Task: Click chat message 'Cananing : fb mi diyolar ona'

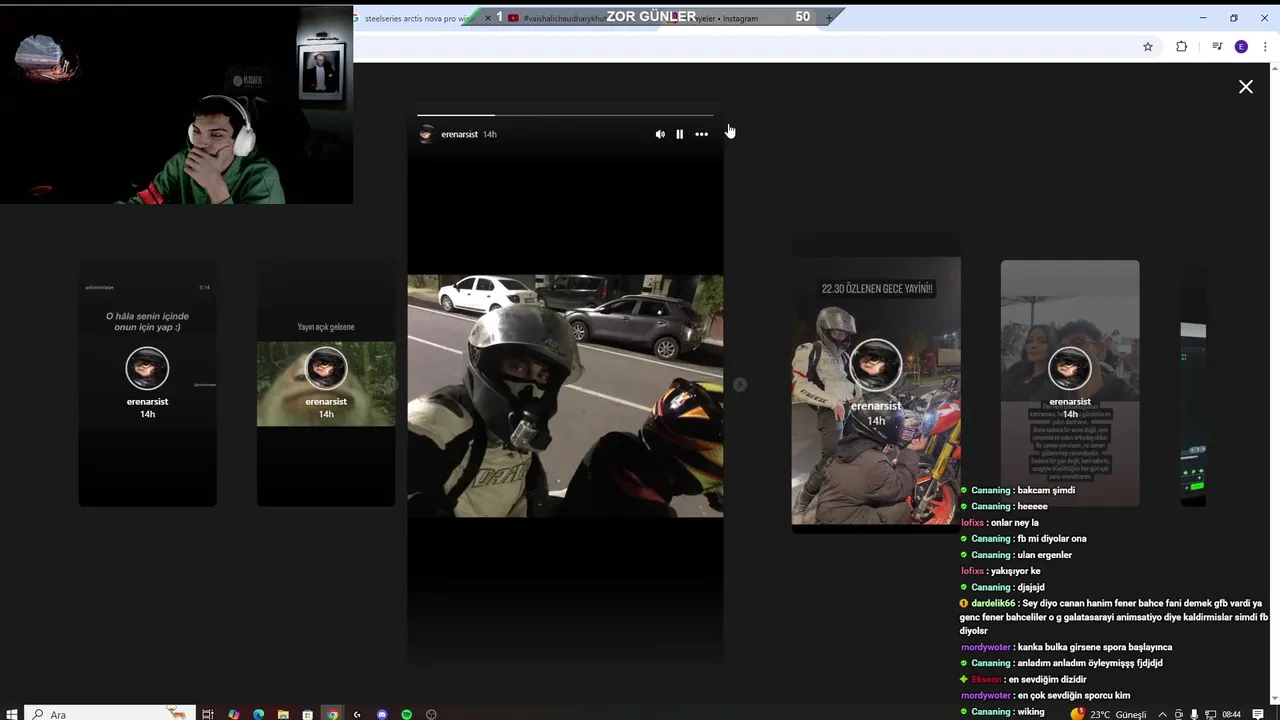Action: click(x=1024, y=538)
